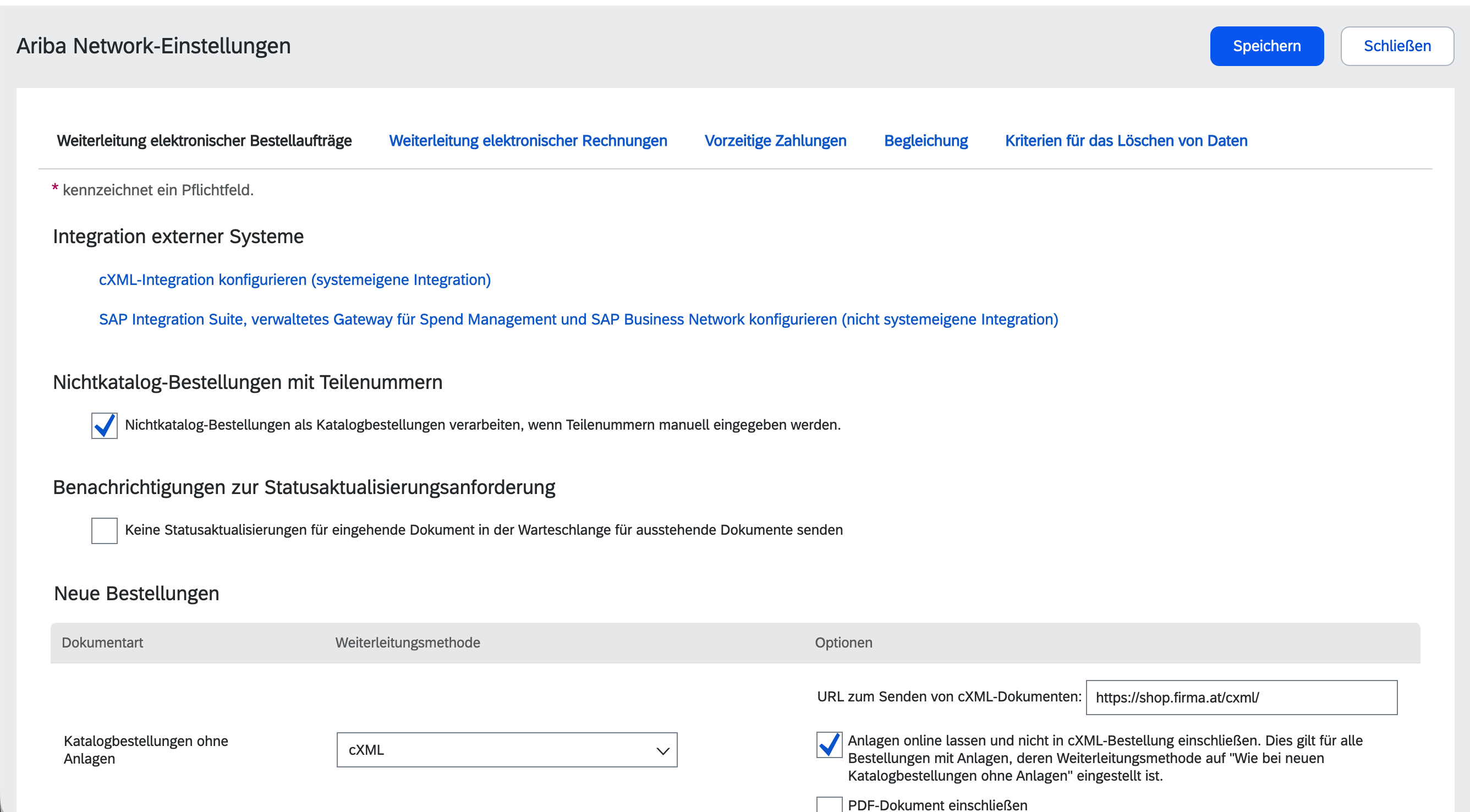Click the Optionen column header
Viewport: 1470px width, 812px height.
[843, 643]
